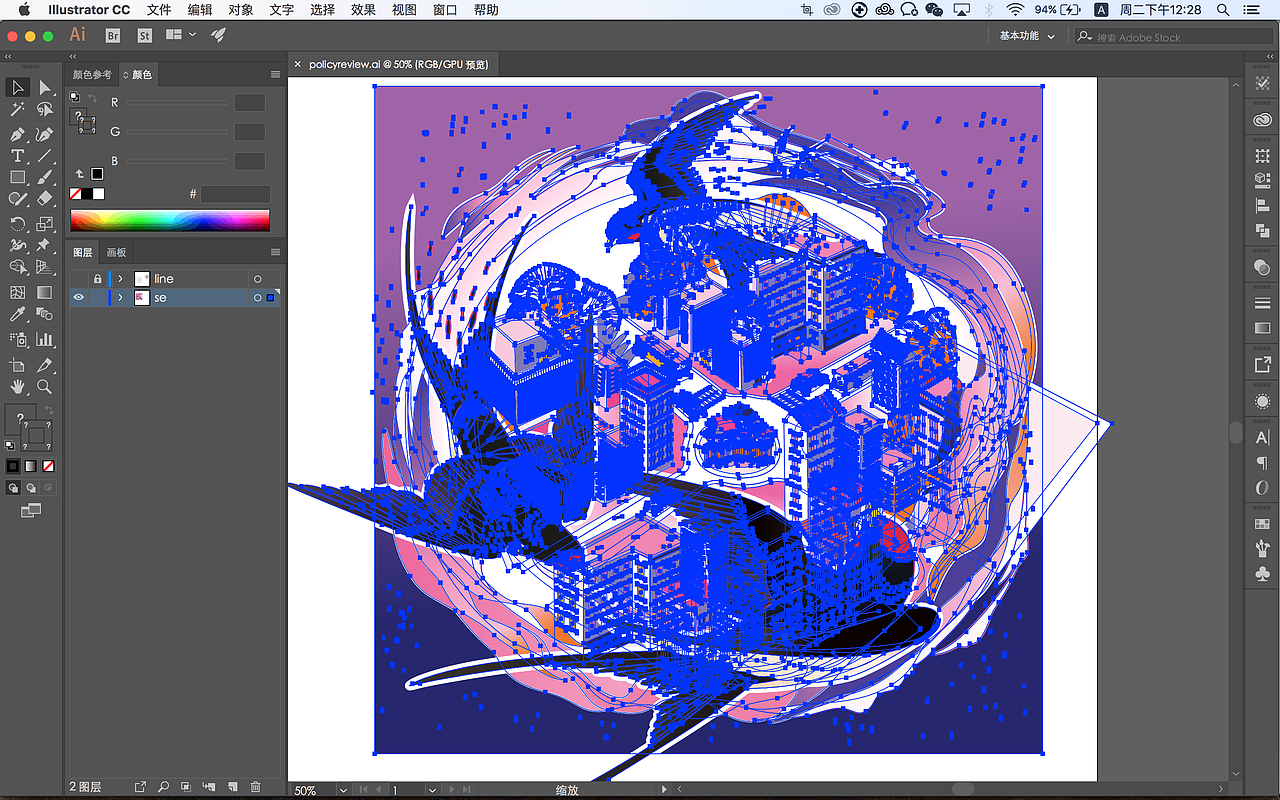This screenshot has width=1280, height=800.
Task: Open the Bridge (Br) launcher
Action: click(x=113, y=35)
